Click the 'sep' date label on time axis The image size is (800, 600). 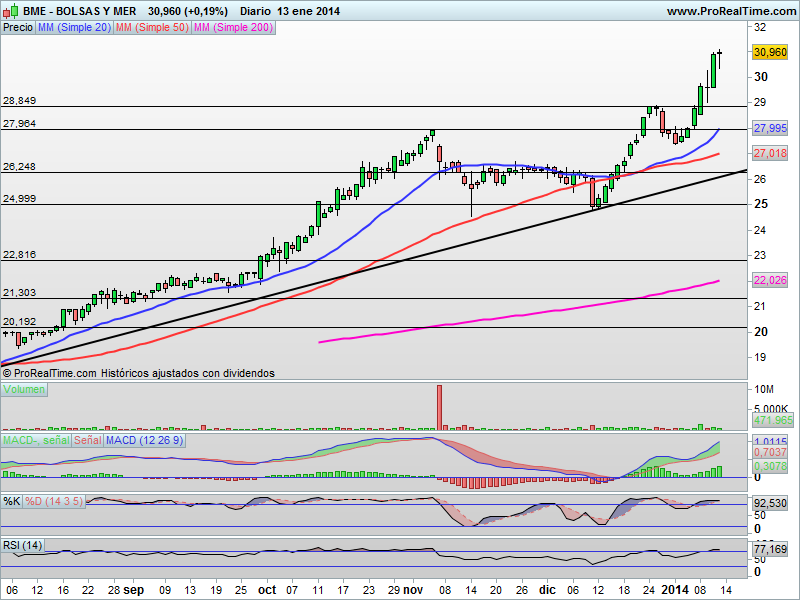(134, 590)
